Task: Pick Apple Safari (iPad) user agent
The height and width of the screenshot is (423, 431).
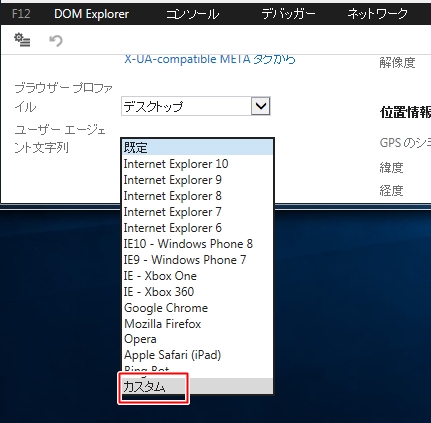Action: [197, 355]
